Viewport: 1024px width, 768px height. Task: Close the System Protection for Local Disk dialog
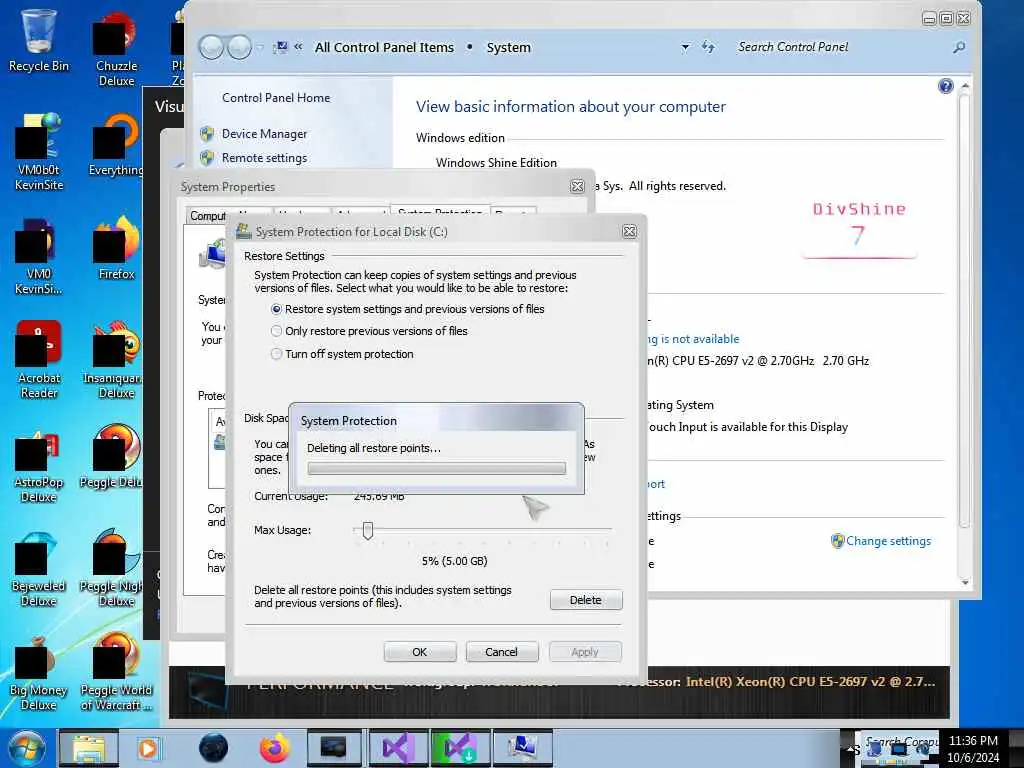(629, 232)
